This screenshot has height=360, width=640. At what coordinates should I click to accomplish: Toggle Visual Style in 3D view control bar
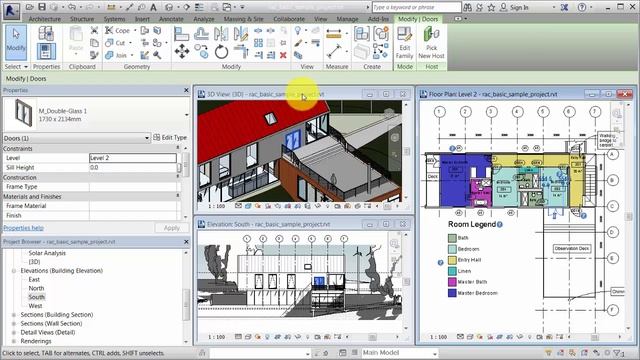pos(248,206)
